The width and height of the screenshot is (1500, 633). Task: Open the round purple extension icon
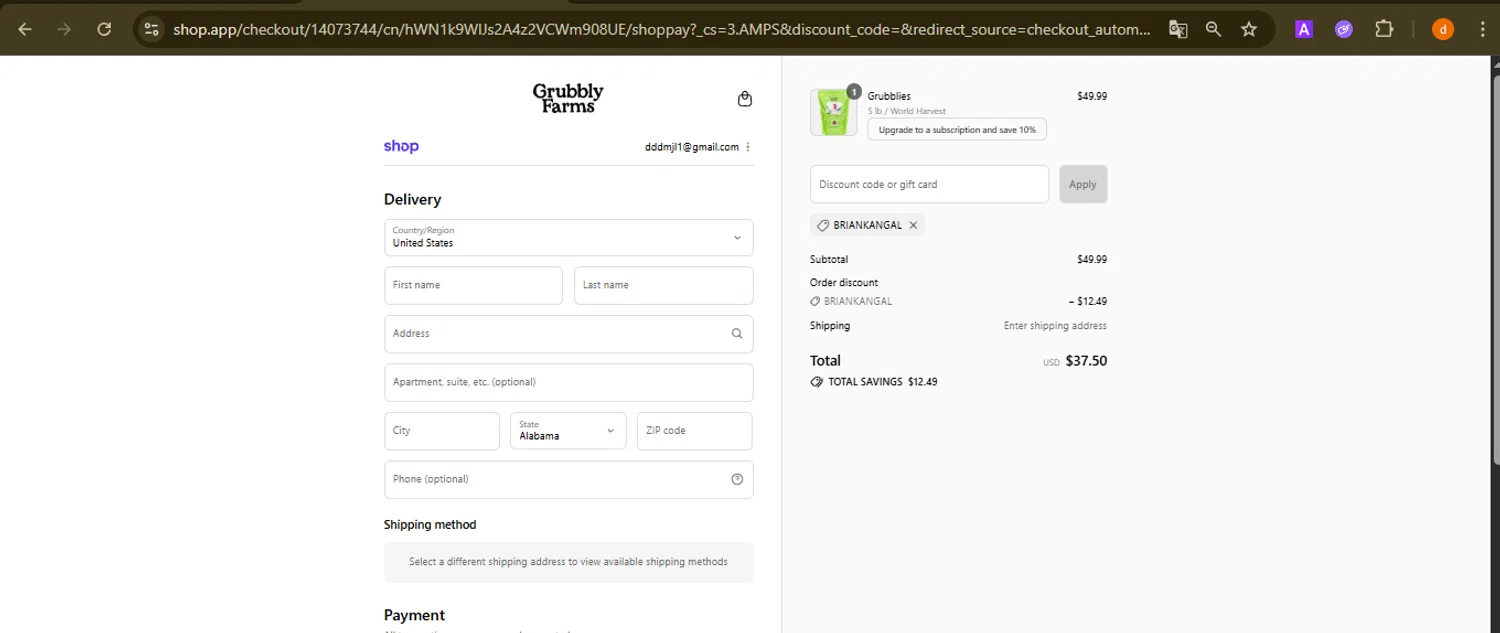coord(1344,29)
